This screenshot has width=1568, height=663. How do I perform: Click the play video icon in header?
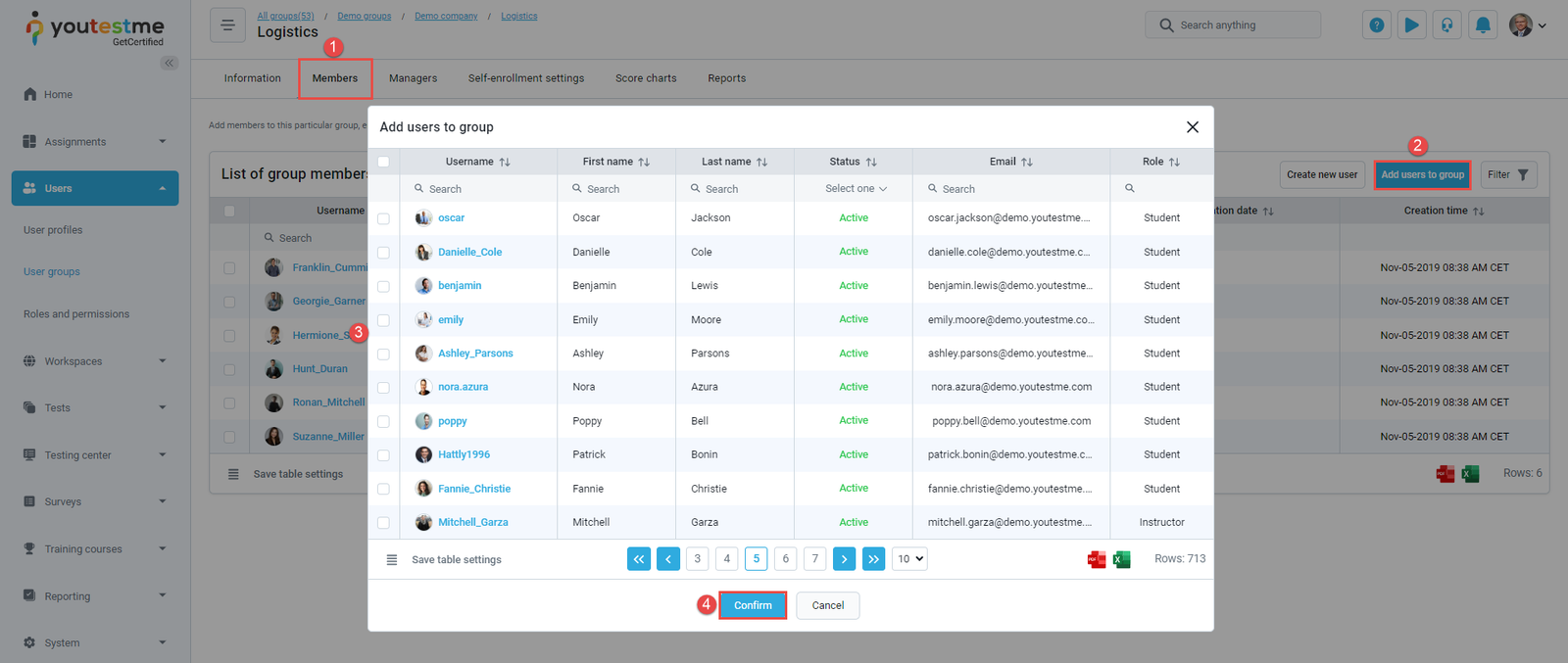pos(1411,25)
